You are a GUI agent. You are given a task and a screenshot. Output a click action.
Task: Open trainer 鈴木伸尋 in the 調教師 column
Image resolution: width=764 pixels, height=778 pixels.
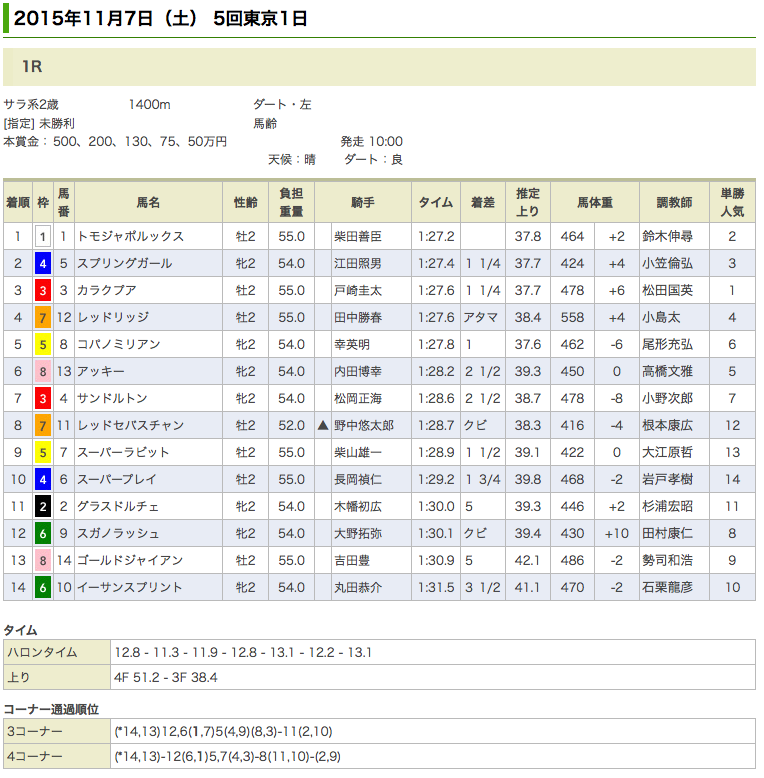coord(667,237)
